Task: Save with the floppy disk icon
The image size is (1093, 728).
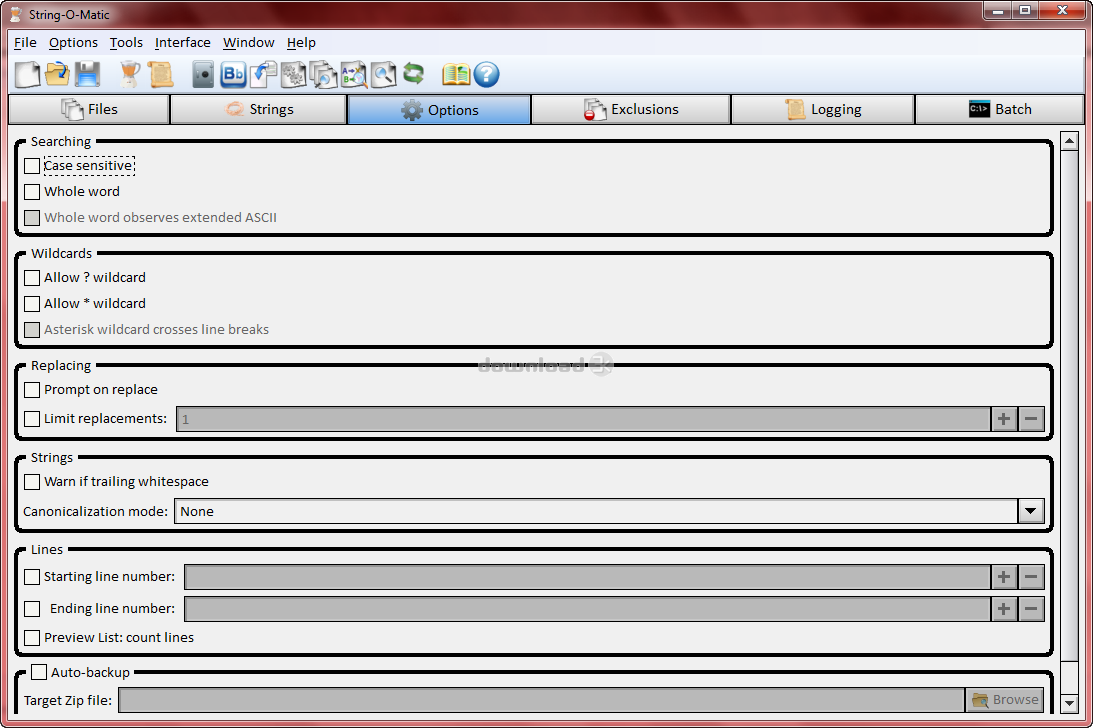Action: click(x=88, y=74)
